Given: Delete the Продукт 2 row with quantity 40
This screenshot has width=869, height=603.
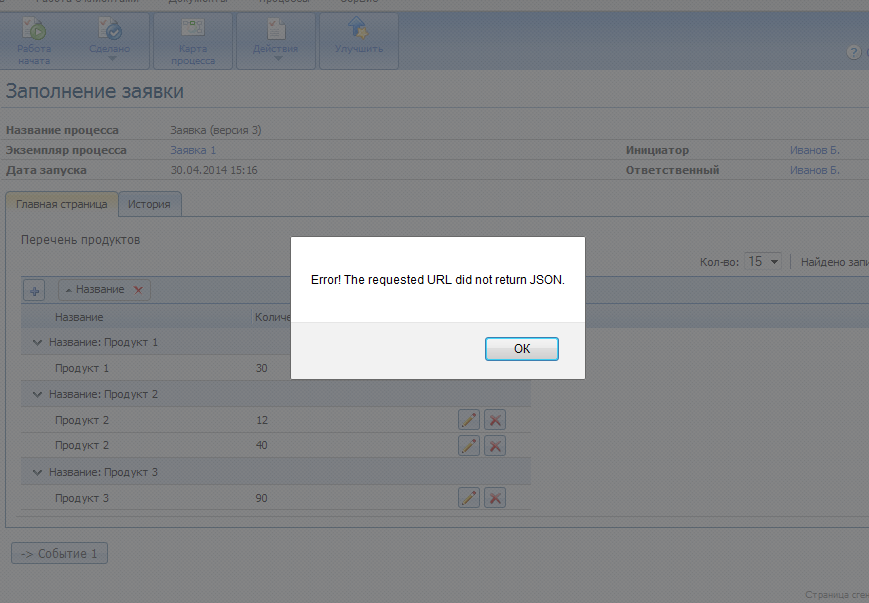Looking at the screenshot, I should pos(494,446).
